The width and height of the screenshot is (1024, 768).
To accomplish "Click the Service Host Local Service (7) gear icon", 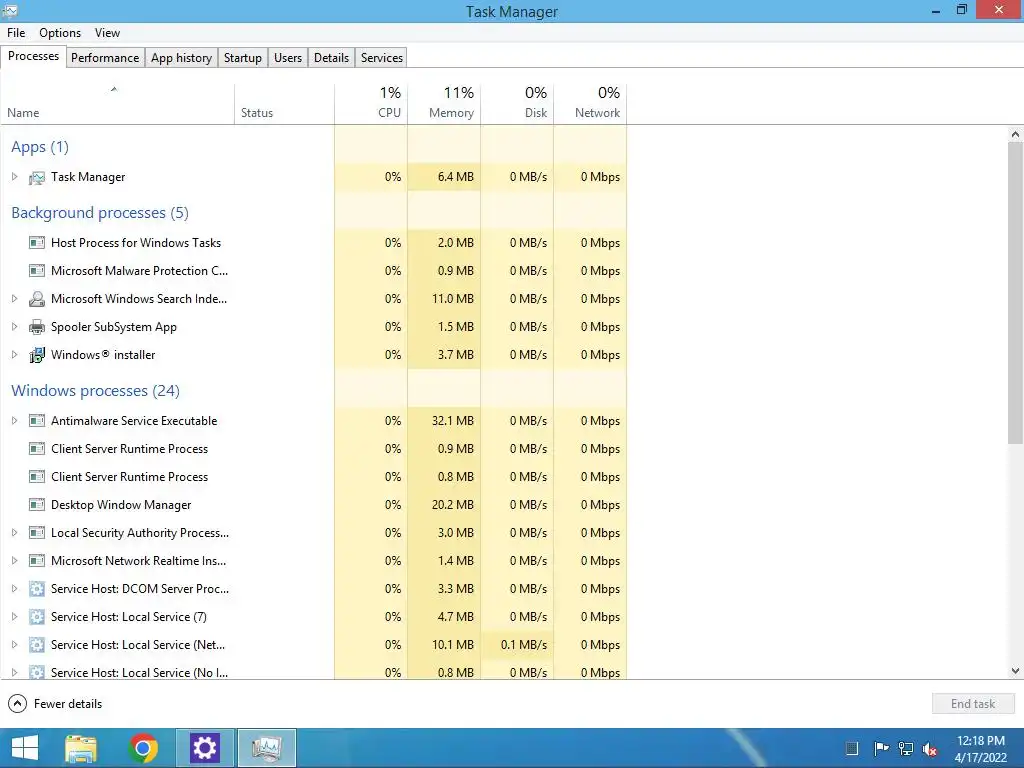I will [x=37, y=617].
